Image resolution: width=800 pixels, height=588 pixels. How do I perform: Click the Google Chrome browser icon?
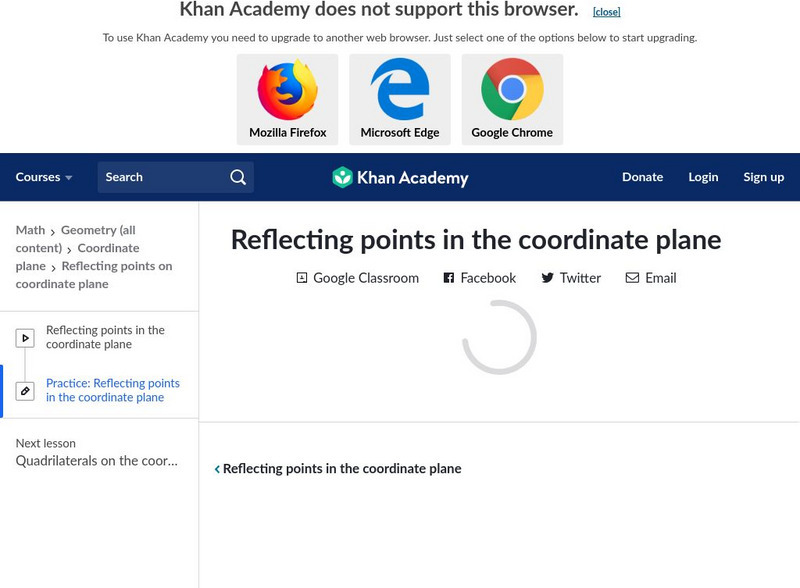pyautogui.click(x=512, y=90)
